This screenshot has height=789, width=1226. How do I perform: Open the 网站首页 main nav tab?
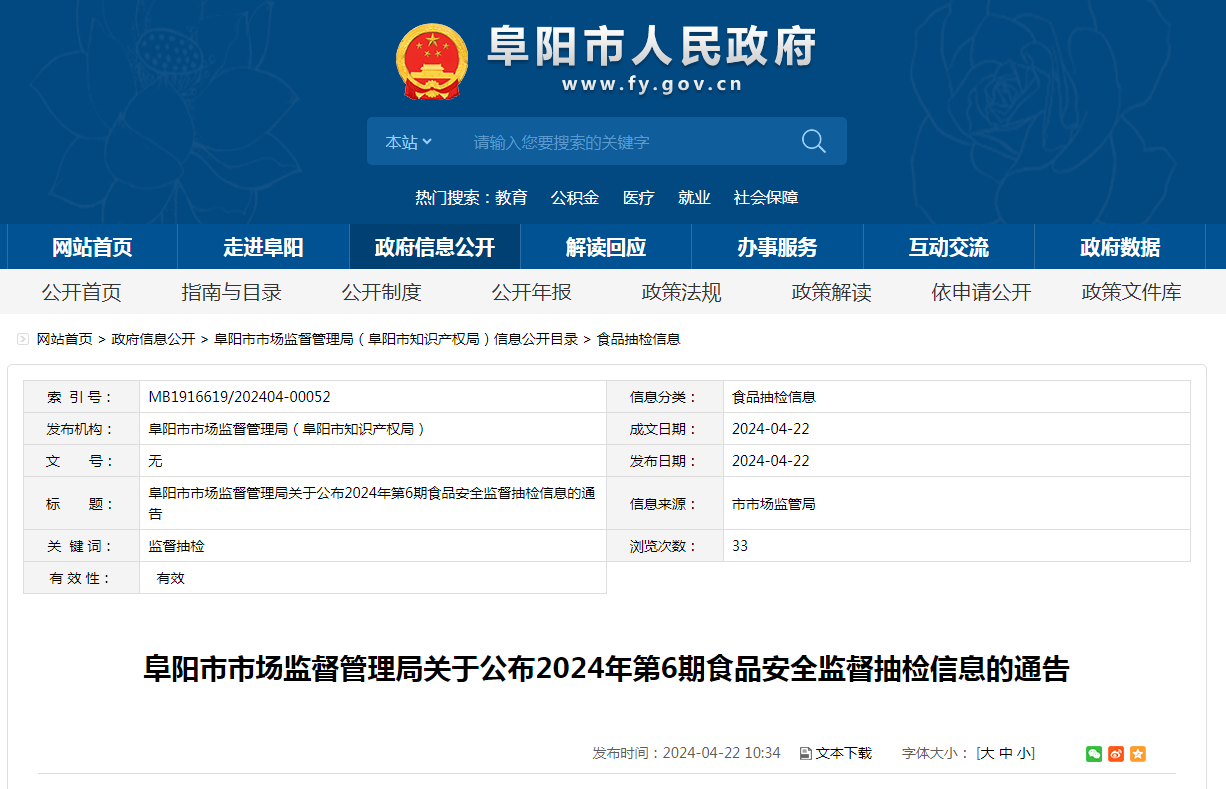pos(92,247)
